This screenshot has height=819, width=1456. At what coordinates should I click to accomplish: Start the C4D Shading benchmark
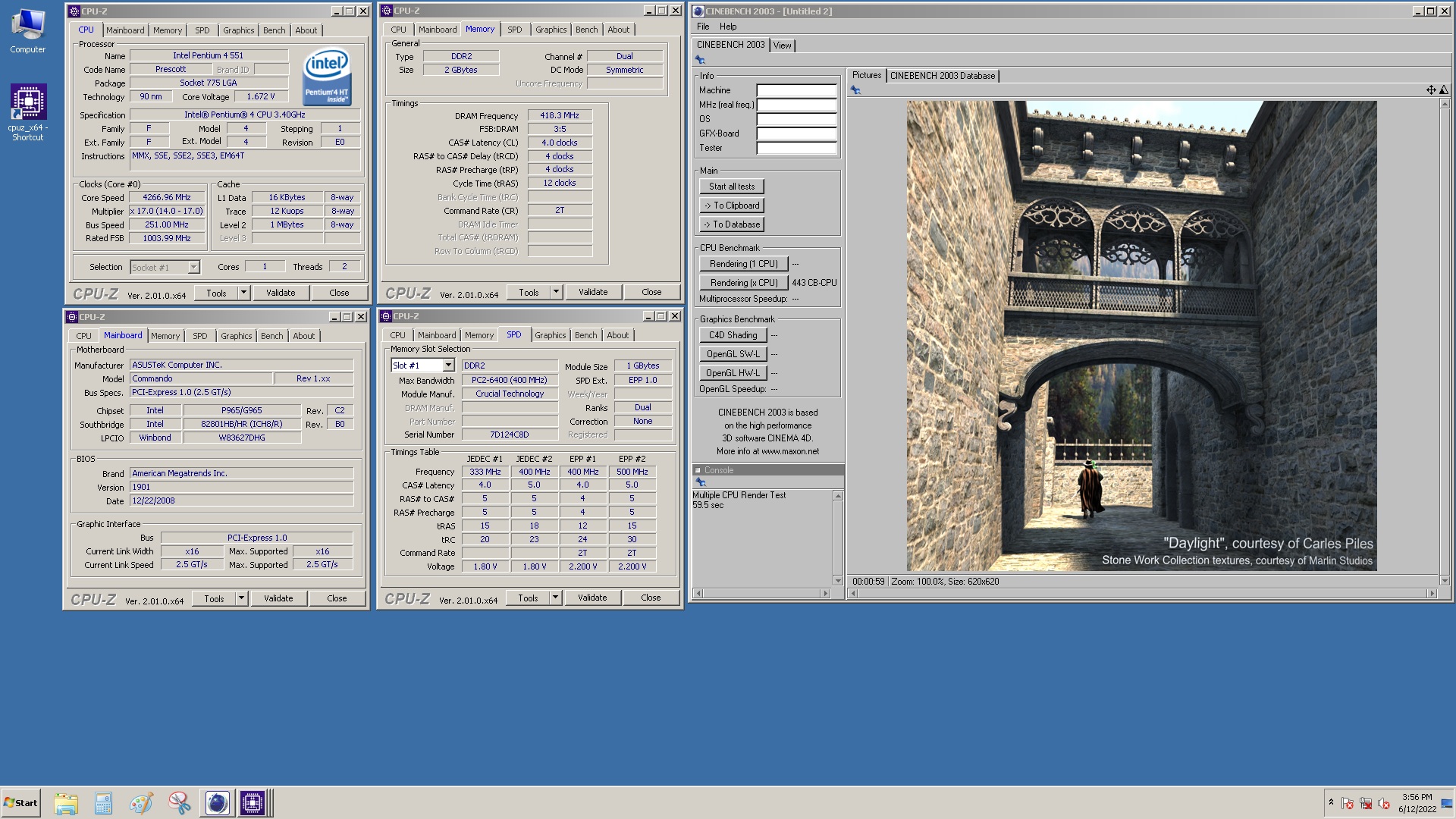tap(733, 335)
